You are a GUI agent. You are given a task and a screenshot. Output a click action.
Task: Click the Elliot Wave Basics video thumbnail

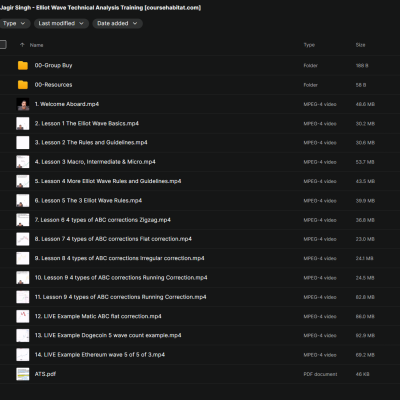[23, 123]
